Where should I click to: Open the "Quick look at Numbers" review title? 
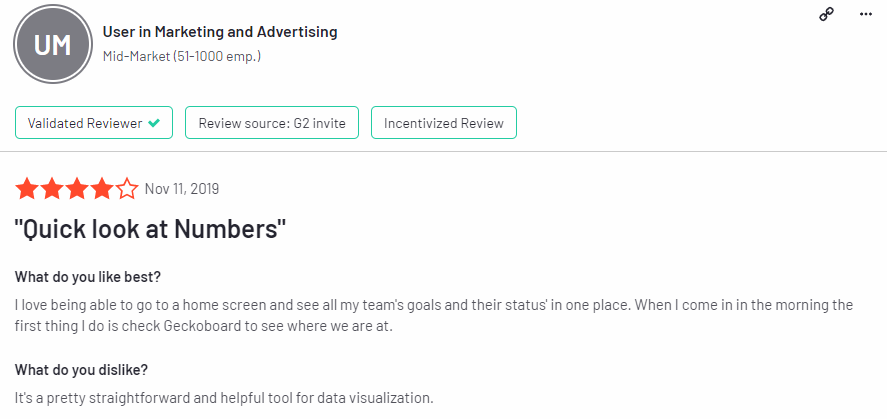151,229
